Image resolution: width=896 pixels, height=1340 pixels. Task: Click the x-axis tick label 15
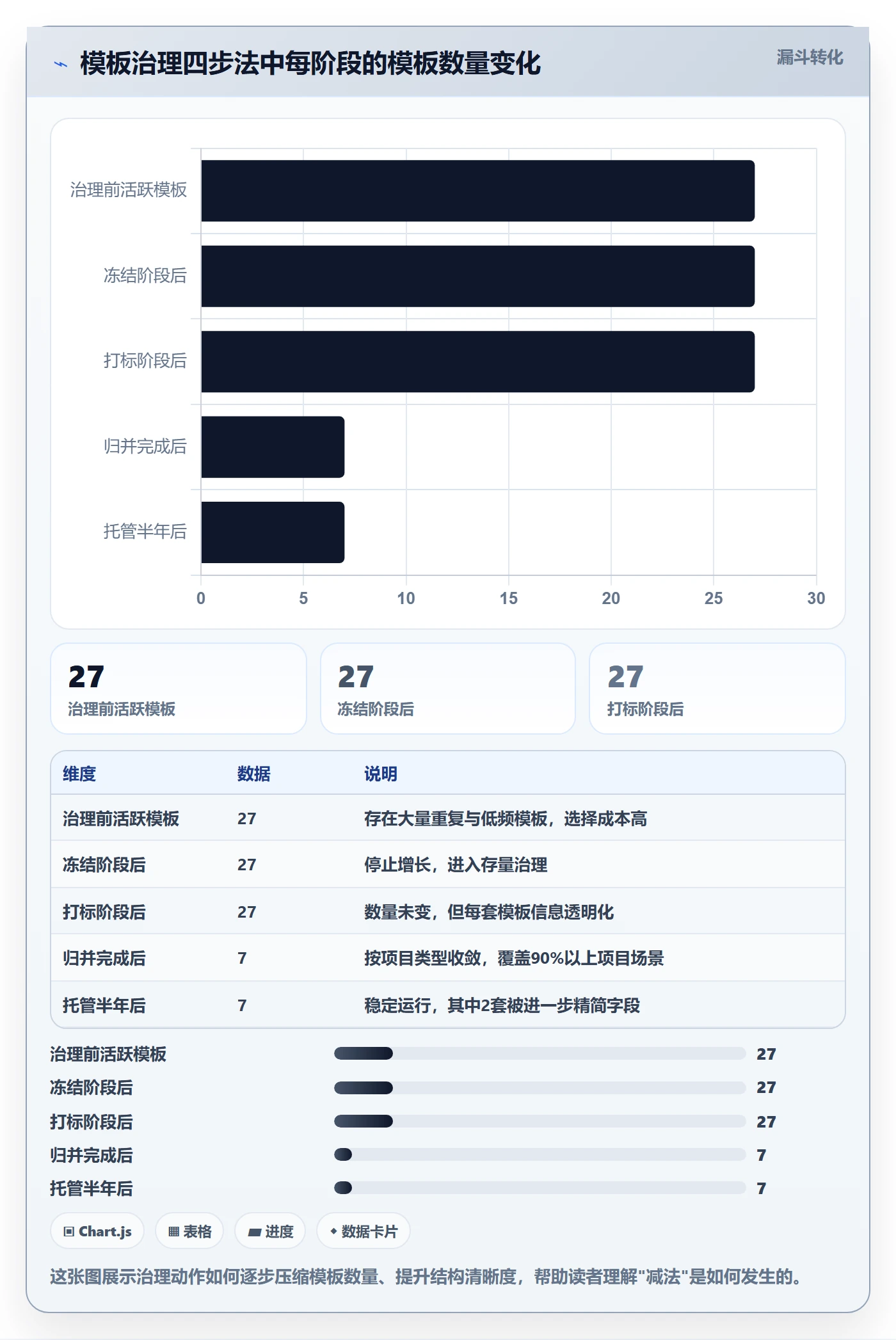tap(509, 598)
